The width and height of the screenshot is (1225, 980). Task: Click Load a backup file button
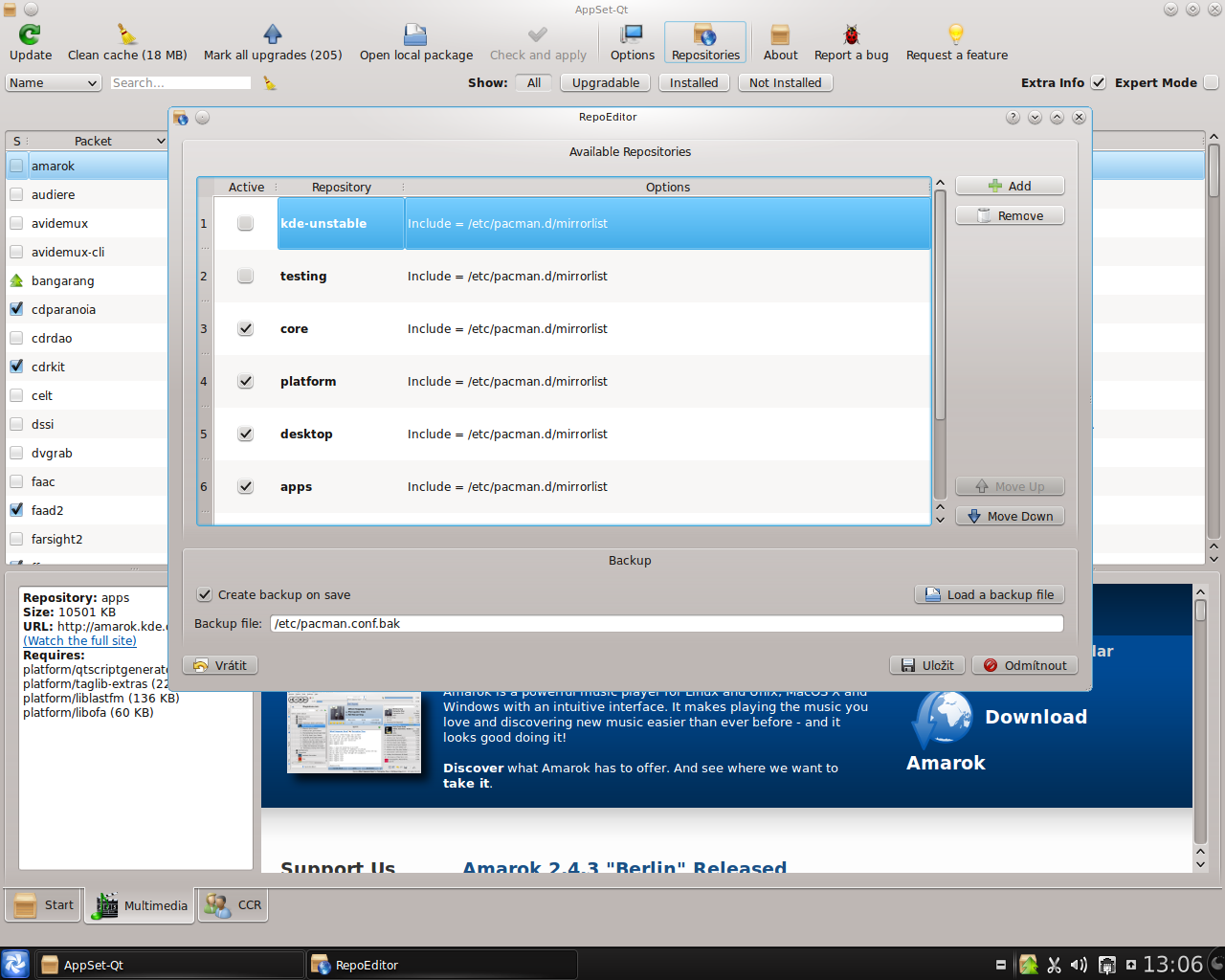pyautogui.click(x=990, y=594)
